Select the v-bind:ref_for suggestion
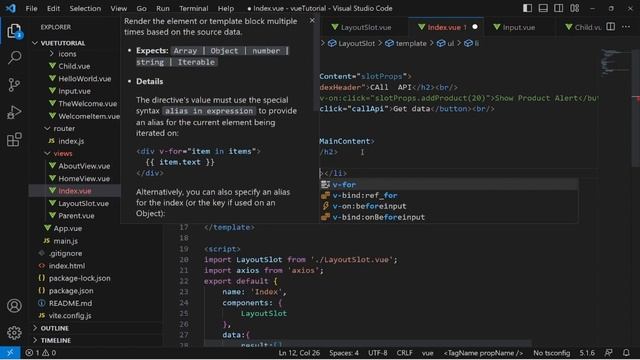Image resolution: width=640 pixels, height=360 pixels. tap(449, 196)
